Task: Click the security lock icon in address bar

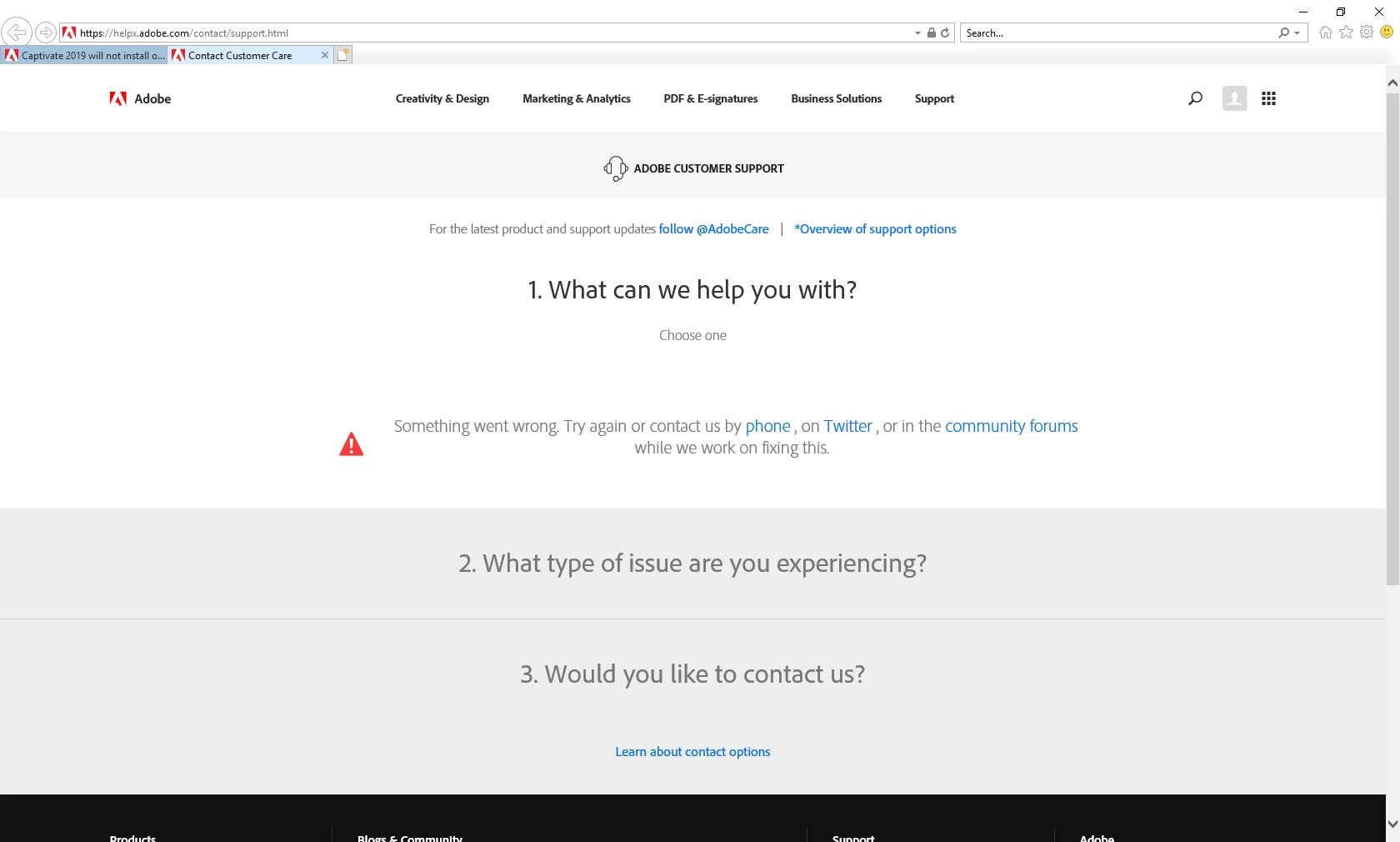Action: tap(932, 33)
